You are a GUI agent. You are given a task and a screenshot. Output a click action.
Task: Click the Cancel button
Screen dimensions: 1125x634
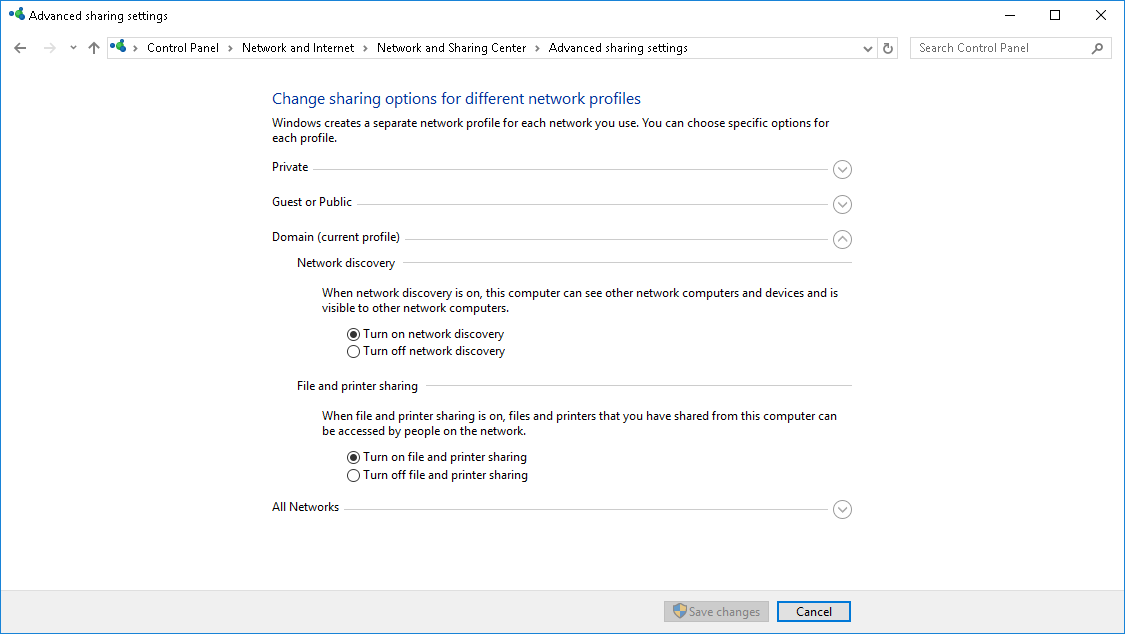[x=813, y=612]
